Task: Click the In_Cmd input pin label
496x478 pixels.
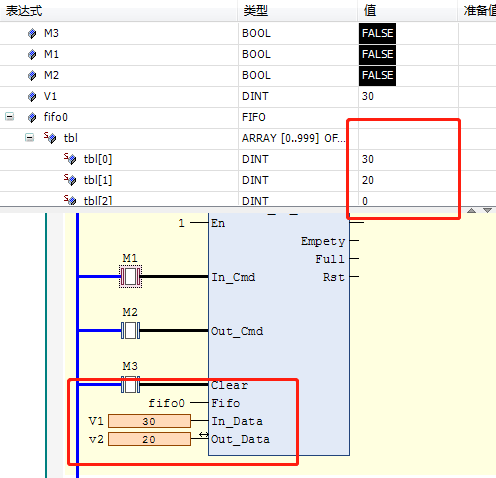Action: click(x=233, y=277)
